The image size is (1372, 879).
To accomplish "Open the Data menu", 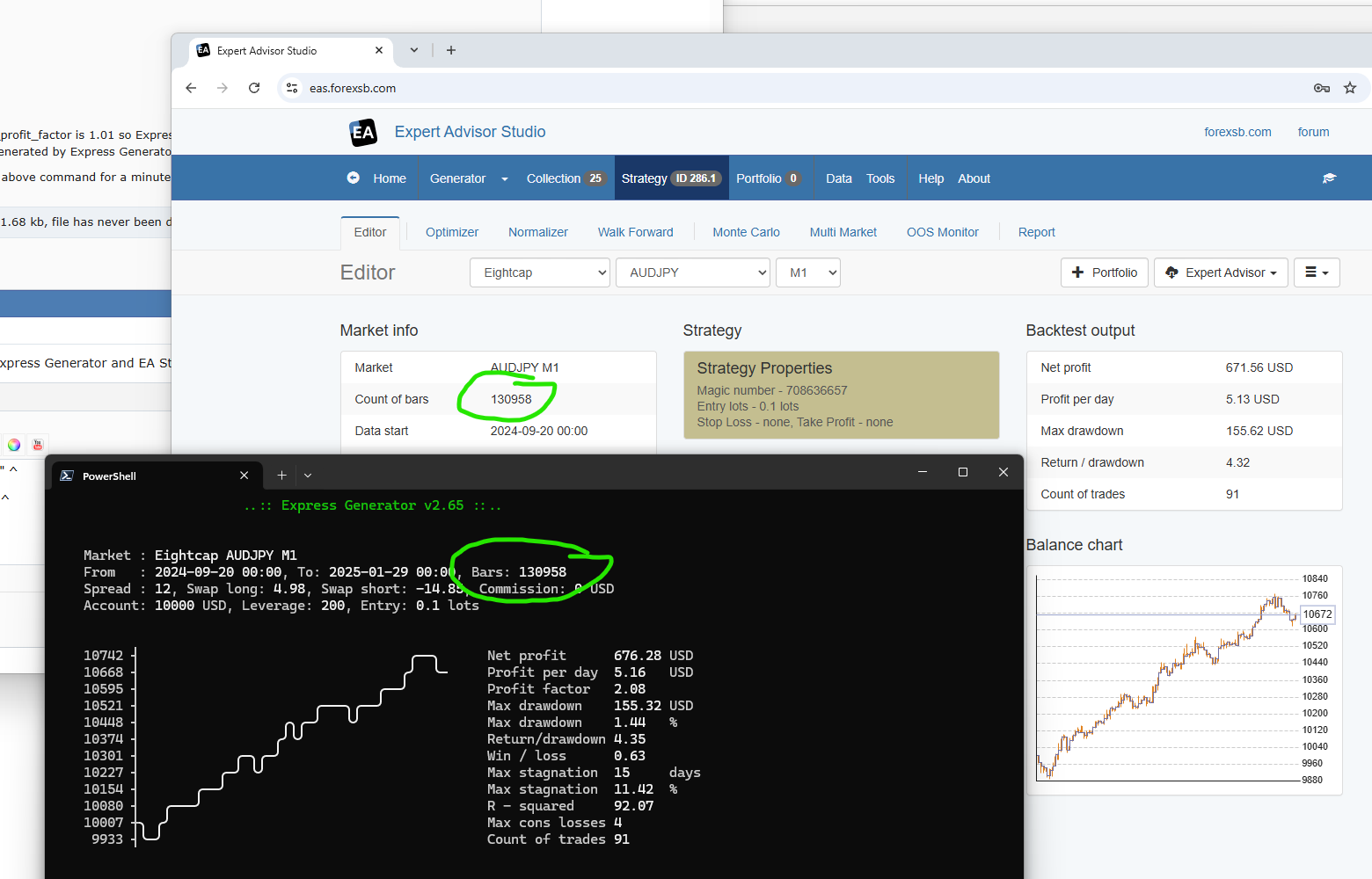I will [839, 178].
